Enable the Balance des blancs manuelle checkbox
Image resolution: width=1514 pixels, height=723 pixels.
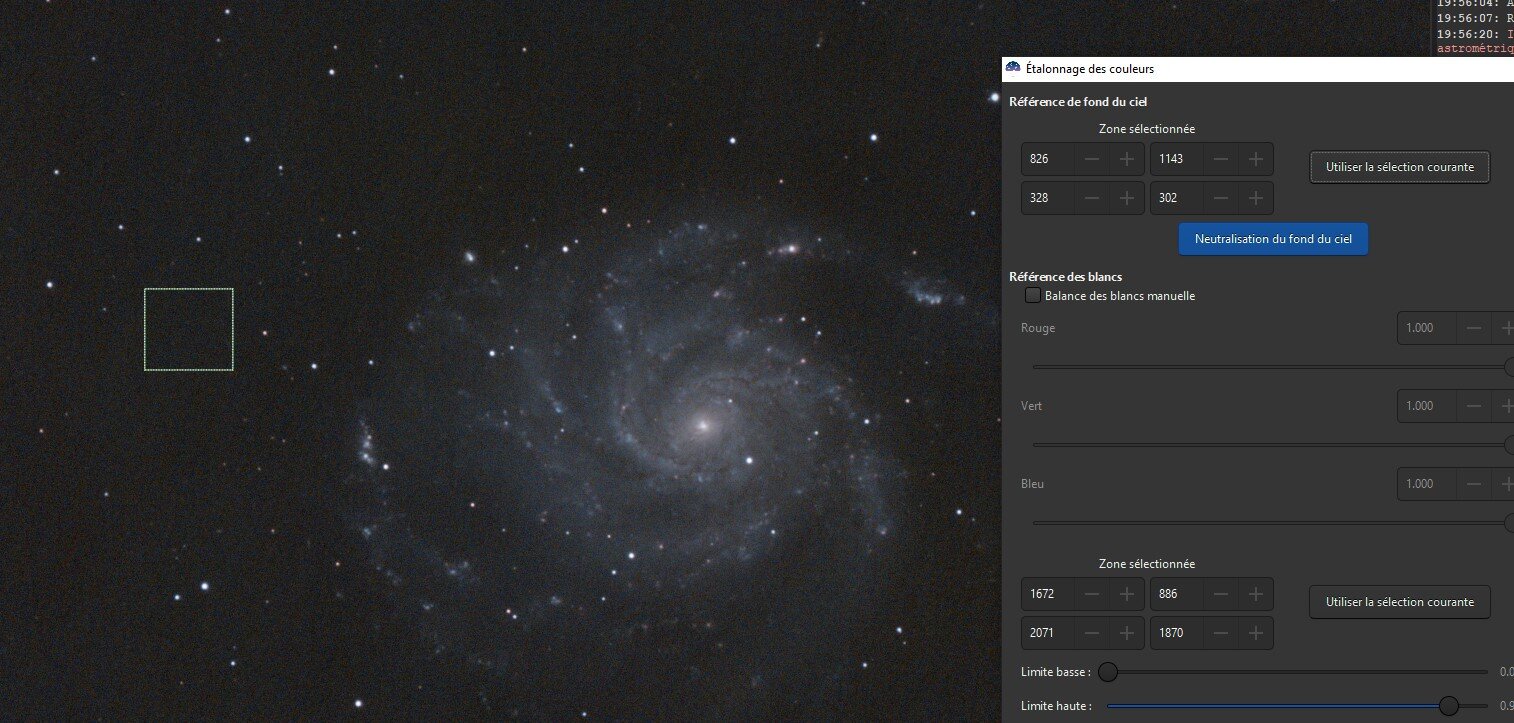pos(1033,296)
